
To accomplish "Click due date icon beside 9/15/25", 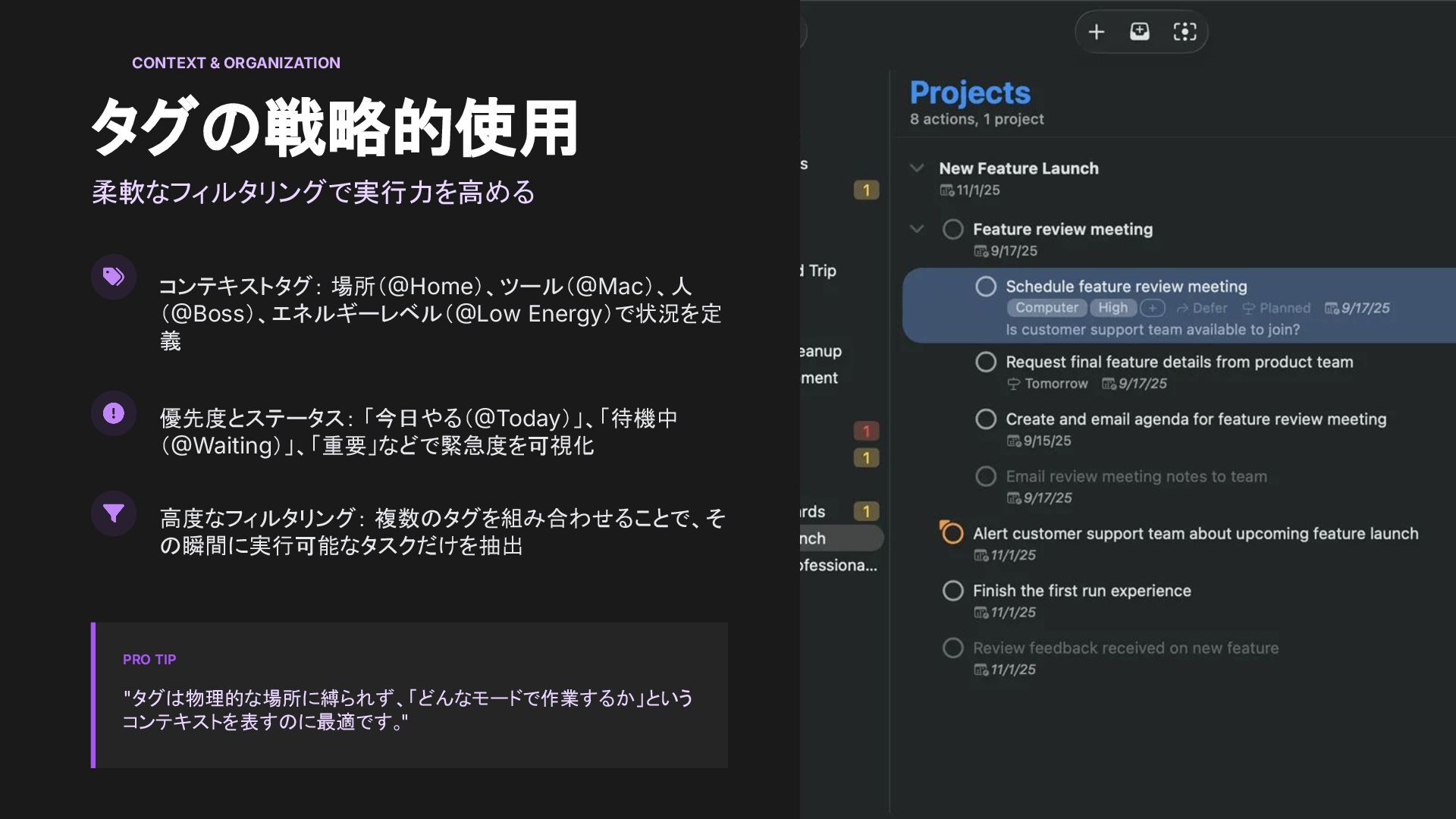I will 1013,441.
